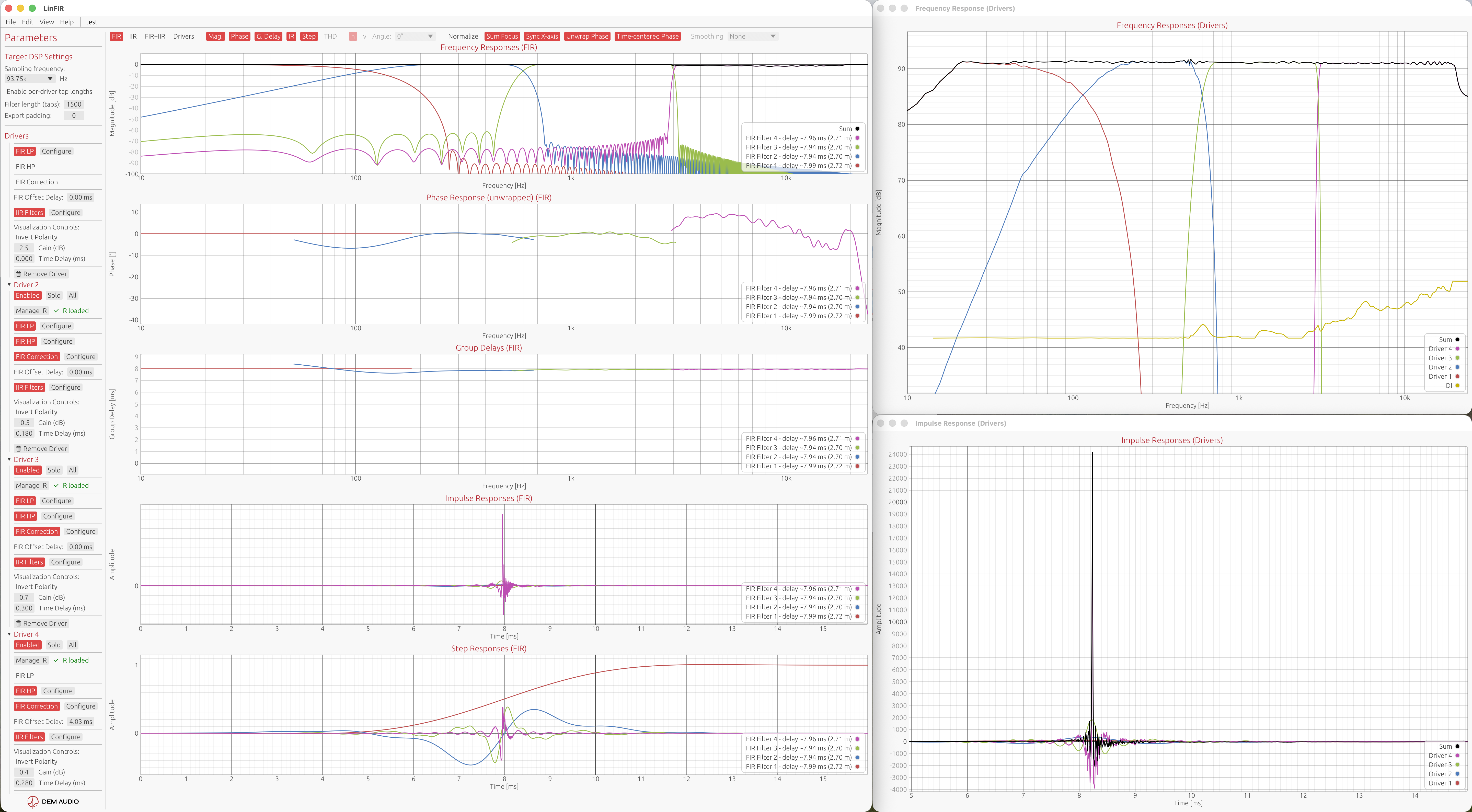Configure FIR Correction for Driver 3
Image resolution: width=1472 pixels, height=812 pixels.
[x=80, y=531]
